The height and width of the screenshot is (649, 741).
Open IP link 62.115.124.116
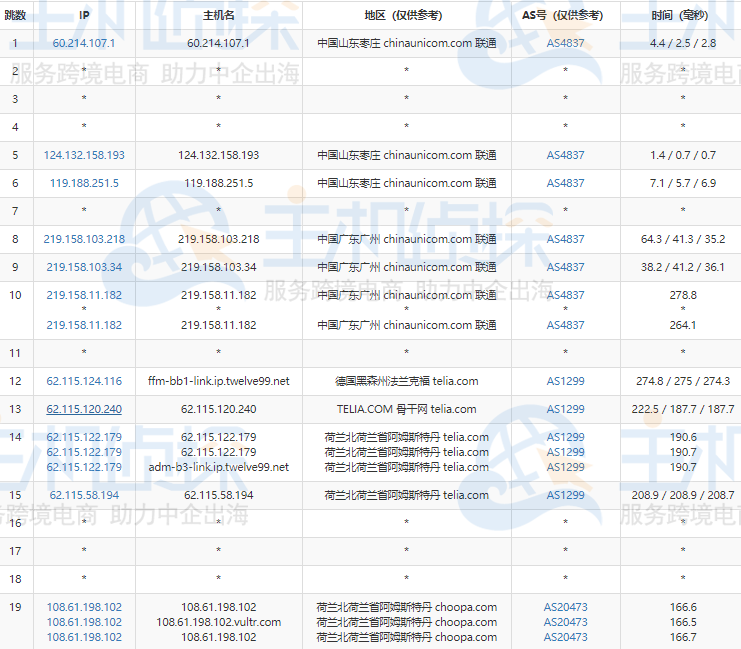(x=84, y=381)
